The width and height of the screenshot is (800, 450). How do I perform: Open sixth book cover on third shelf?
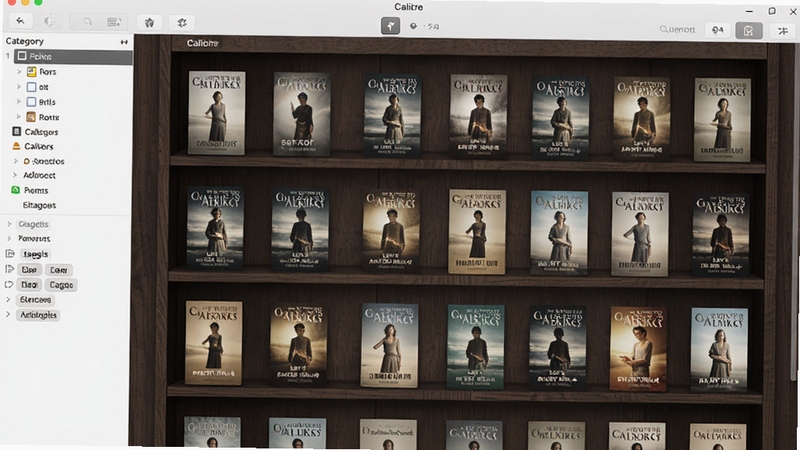(638, 348)
